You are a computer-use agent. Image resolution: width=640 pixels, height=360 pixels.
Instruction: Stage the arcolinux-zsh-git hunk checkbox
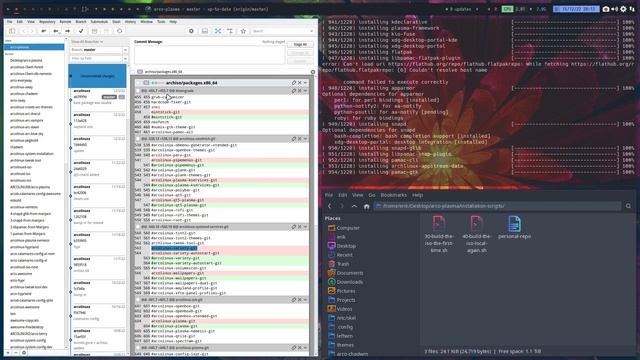(138, 300)
